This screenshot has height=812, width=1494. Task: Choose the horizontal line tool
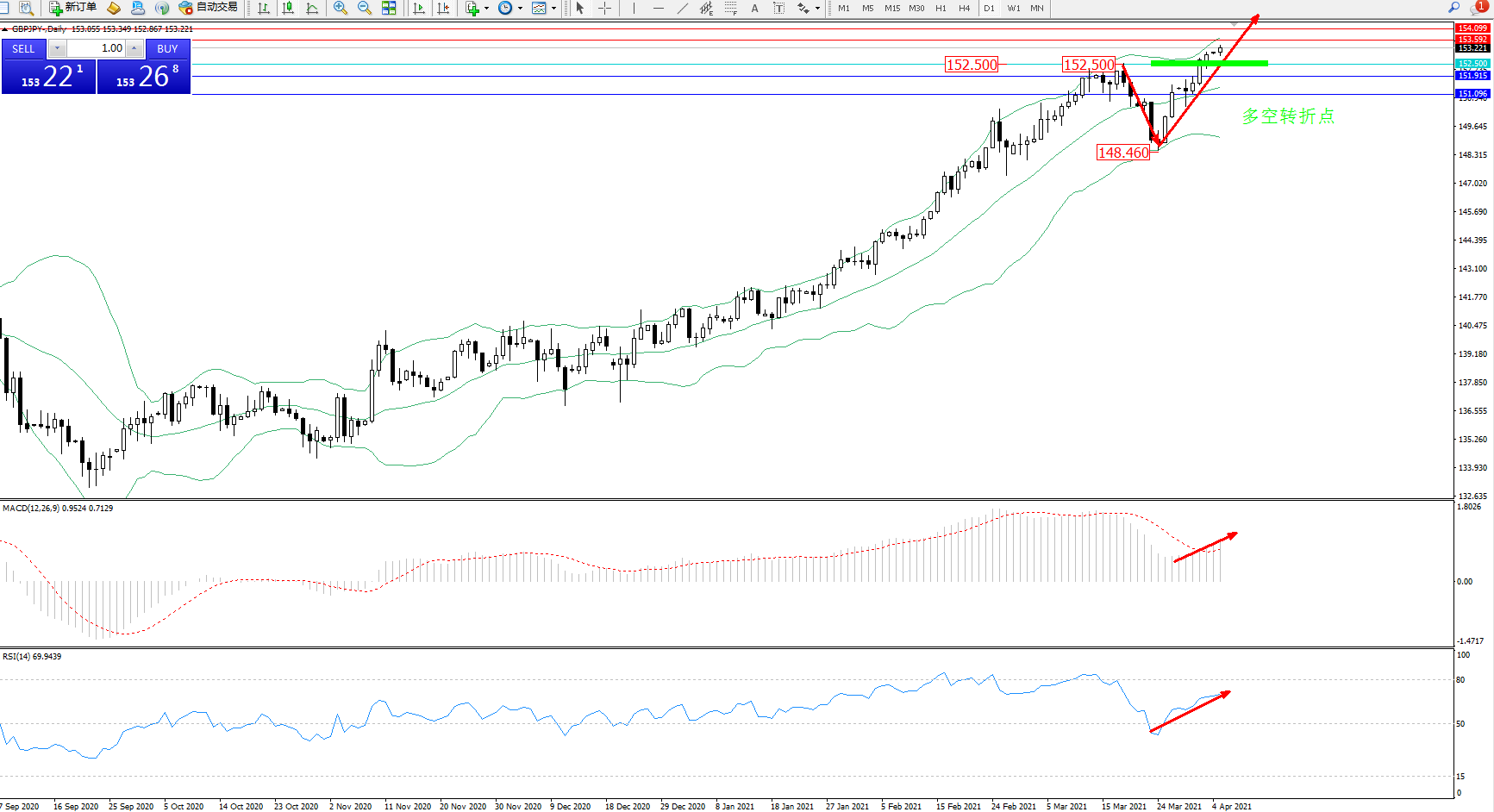[x=659, y=8]
